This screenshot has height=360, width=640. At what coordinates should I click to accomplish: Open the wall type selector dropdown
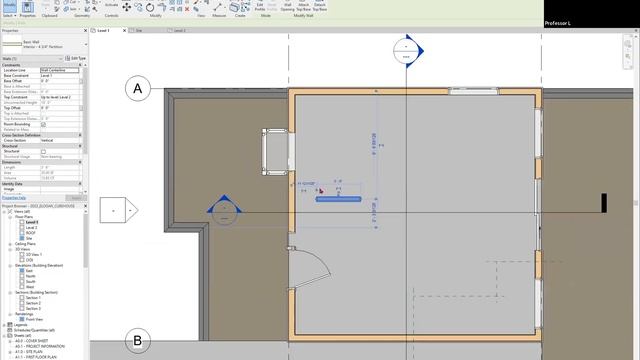click(x=86, y=44)
